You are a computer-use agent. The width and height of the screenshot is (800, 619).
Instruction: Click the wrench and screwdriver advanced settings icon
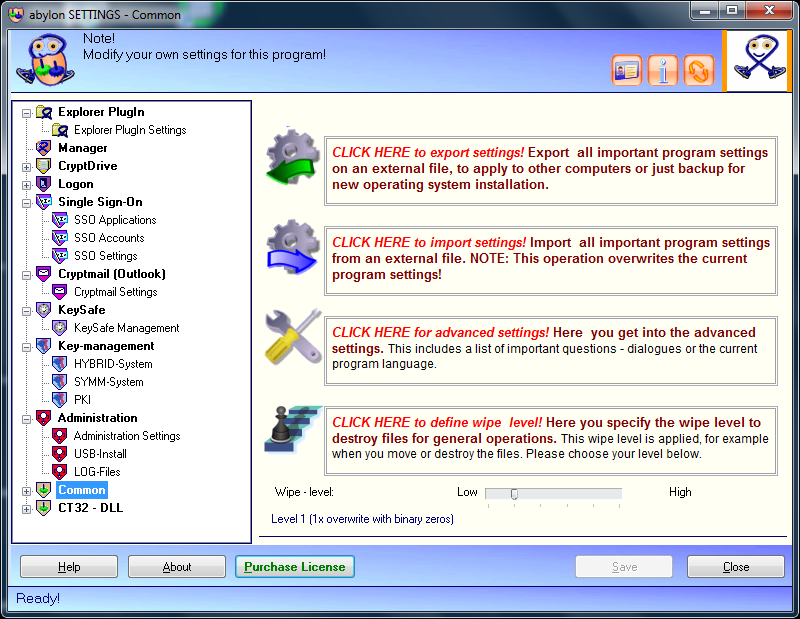[x=293, y=336]
